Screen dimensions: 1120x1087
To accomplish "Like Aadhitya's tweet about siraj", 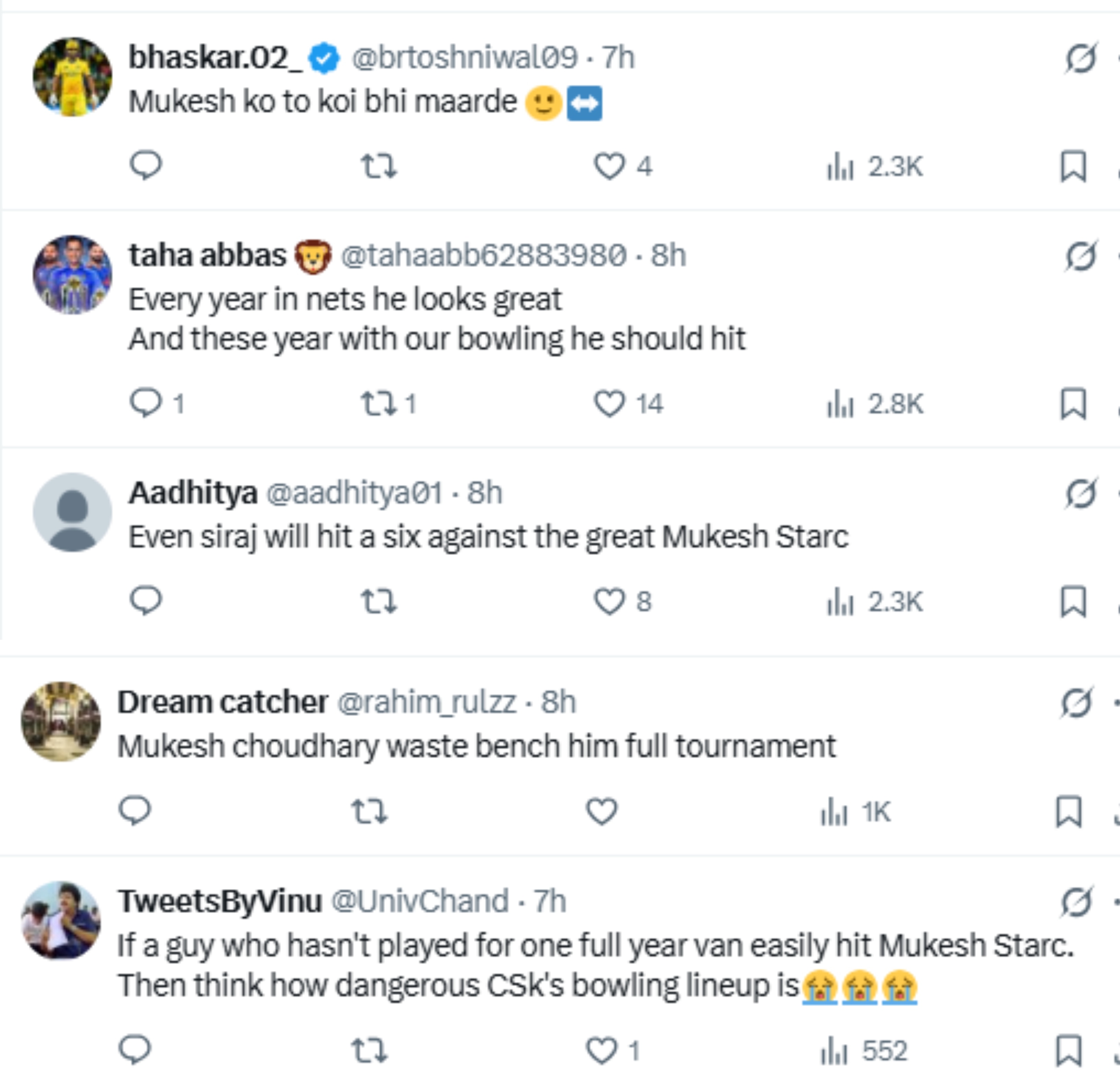I will click(609, 601).
